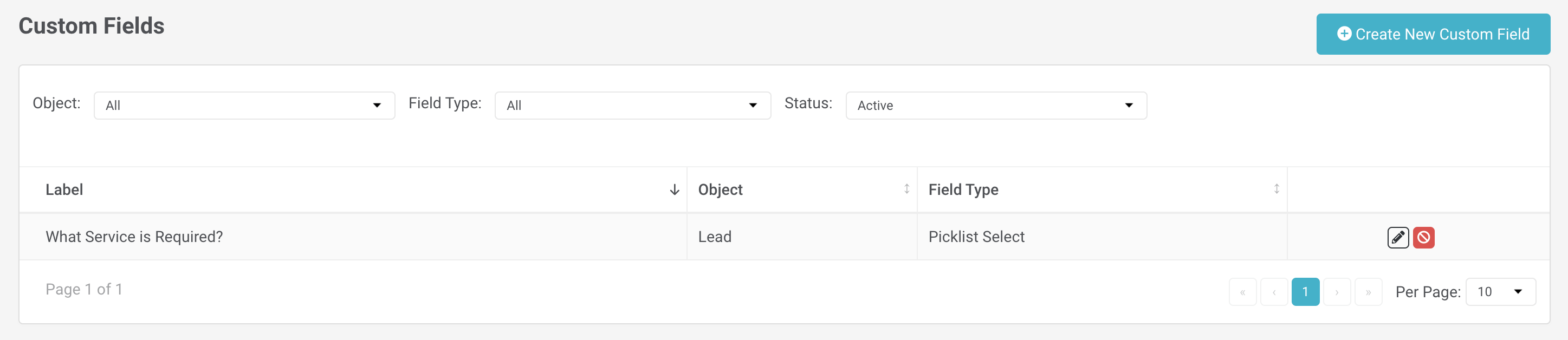Click the Label column sort arrow
The height and width of the screenshot is (340, 1568).
pos(674,190)
